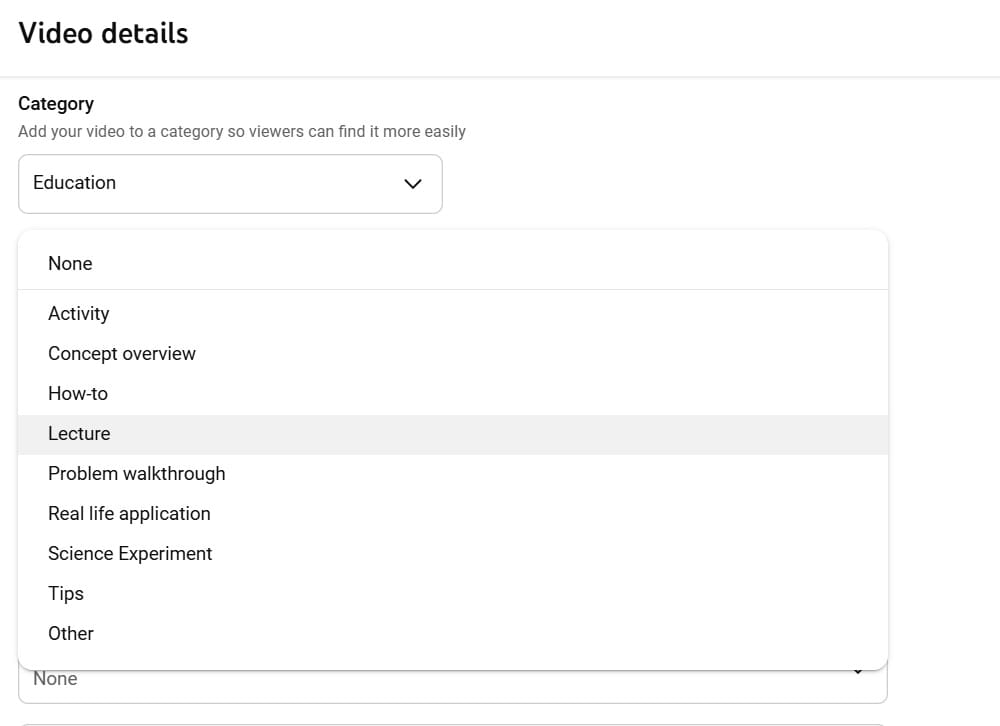
Task: Choose Science Experiment from the list
Action: click(x=130, y=553)
